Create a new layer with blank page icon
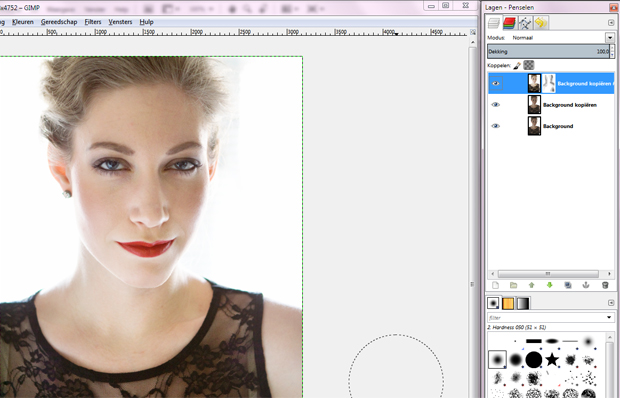 (x=495, y=285)
